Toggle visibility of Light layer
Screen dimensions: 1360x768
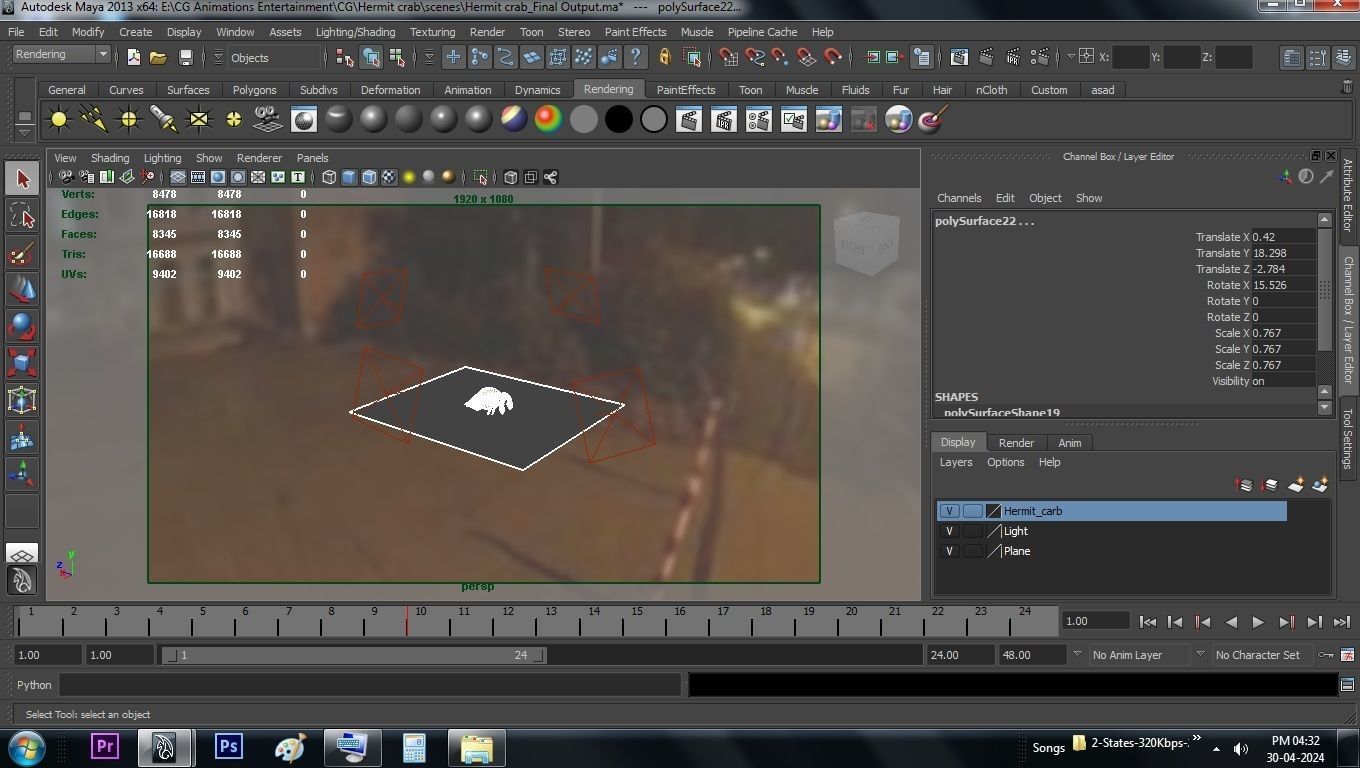(948, 531)
